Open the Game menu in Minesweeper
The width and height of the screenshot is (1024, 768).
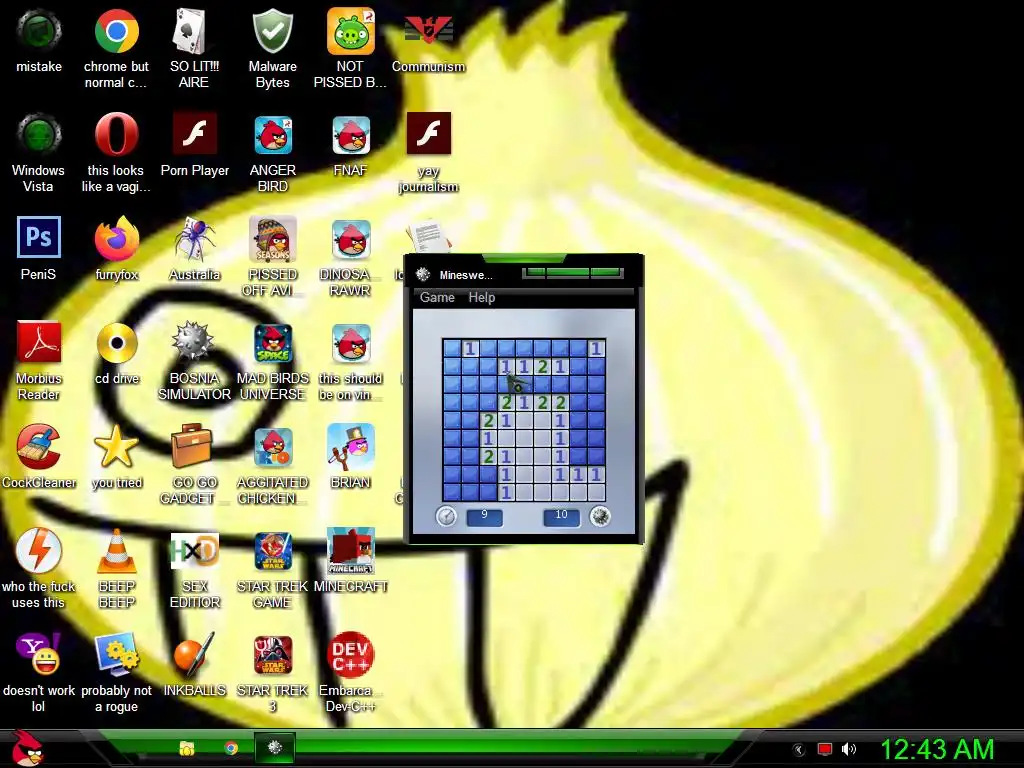click(437, 297)
